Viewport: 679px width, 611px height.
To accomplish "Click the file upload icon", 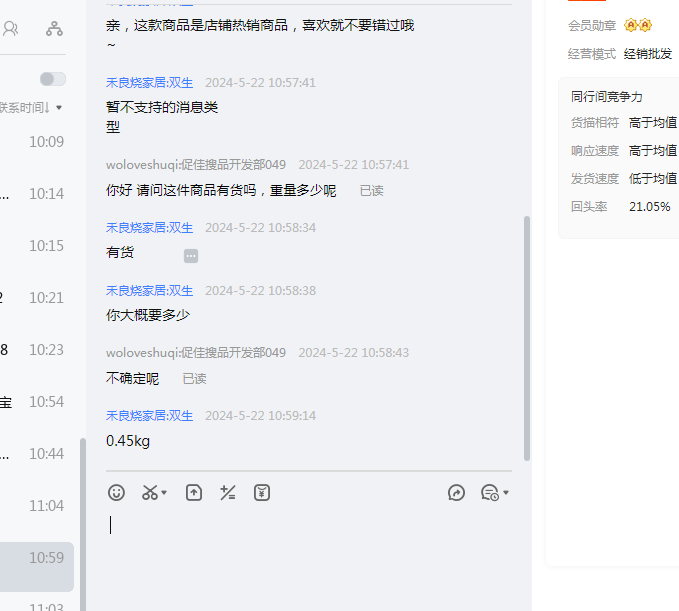I will tap(194, 492).
